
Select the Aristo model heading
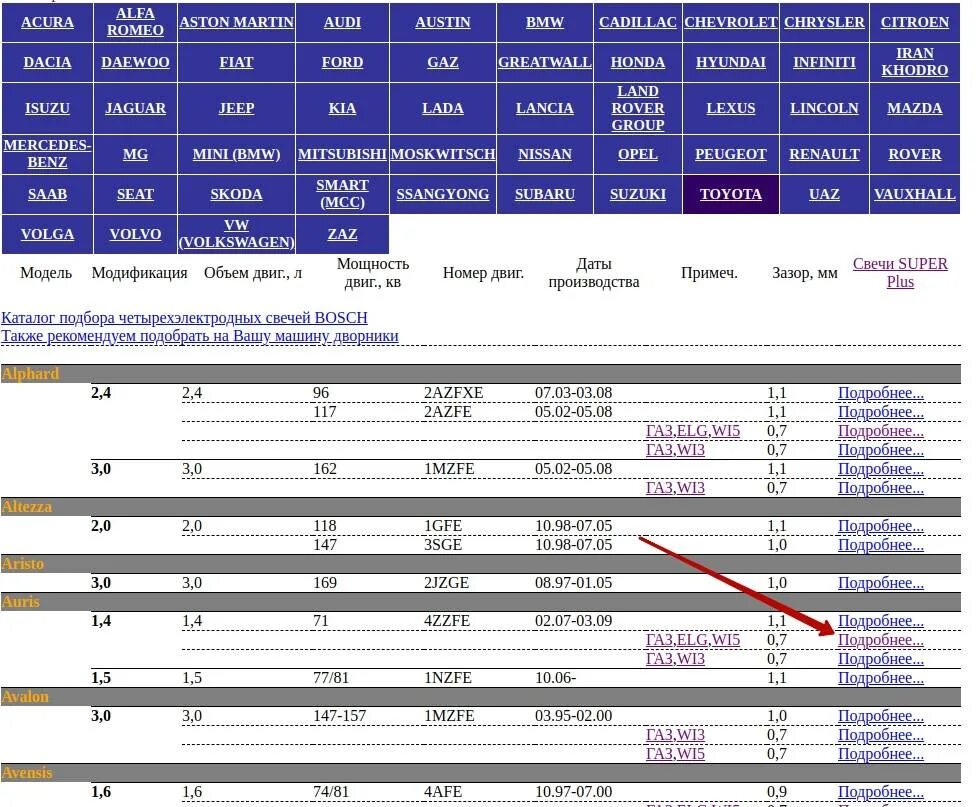click(x=22, y=564)
